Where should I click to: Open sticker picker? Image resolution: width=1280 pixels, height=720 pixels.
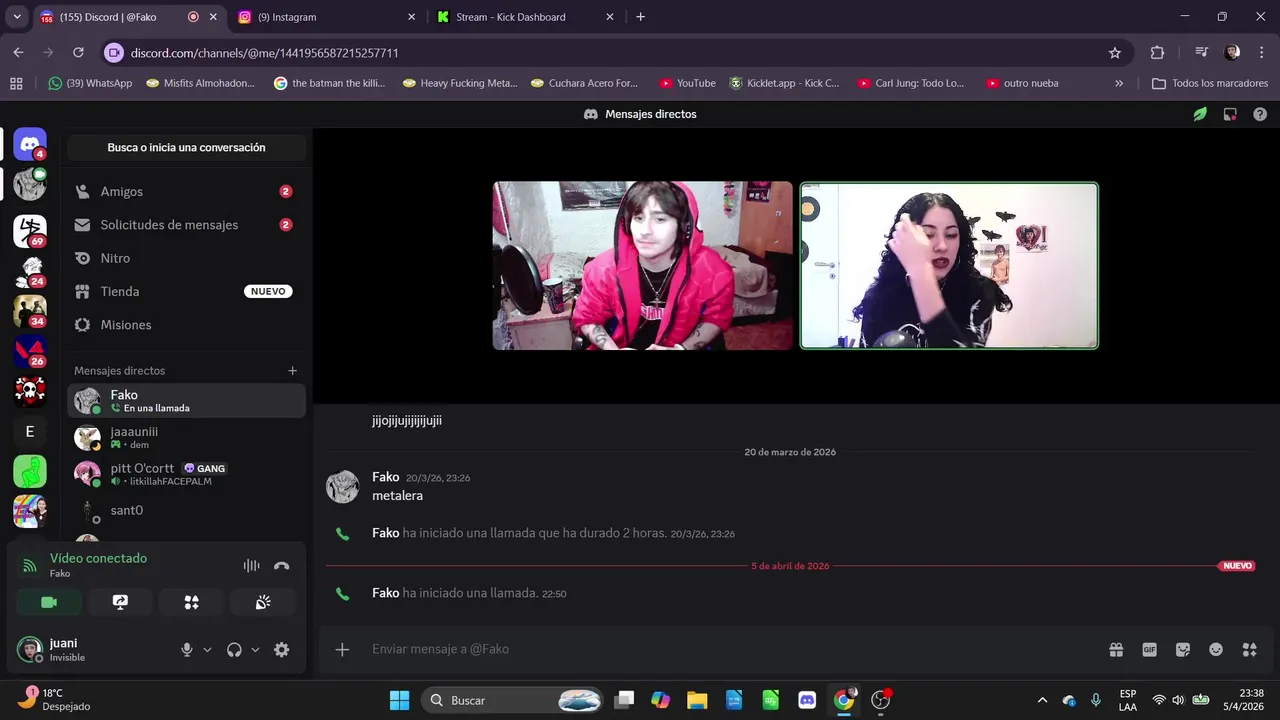pyautogui.click(x=1183, y=649)
